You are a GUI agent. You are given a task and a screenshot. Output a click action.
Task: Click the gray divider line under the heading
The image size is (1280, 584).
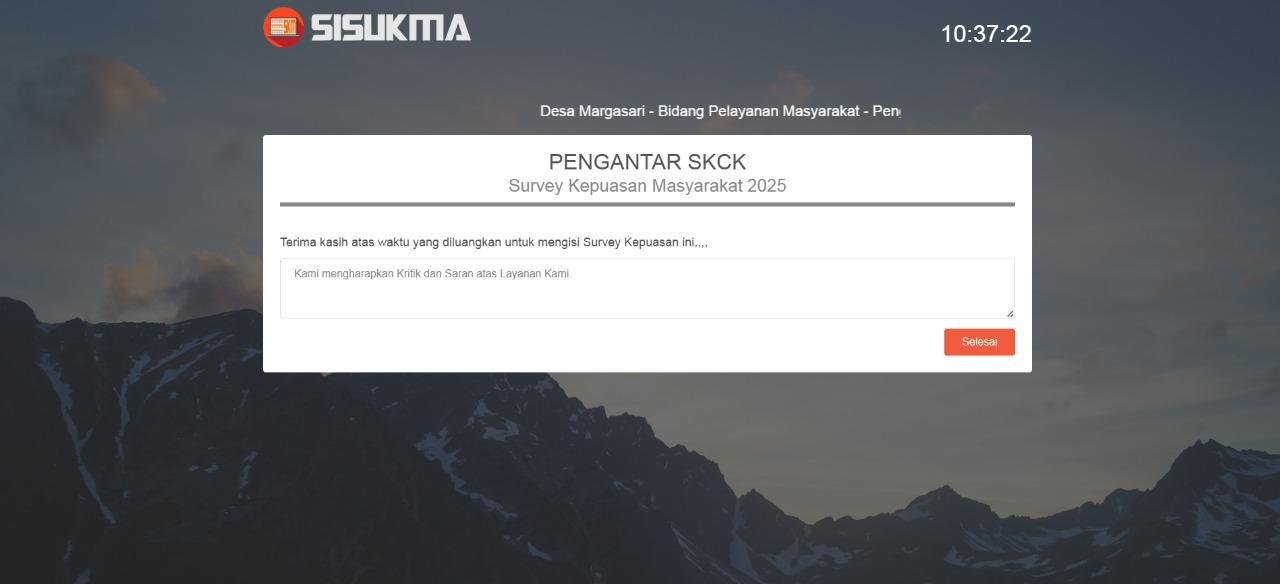(647, 204)
